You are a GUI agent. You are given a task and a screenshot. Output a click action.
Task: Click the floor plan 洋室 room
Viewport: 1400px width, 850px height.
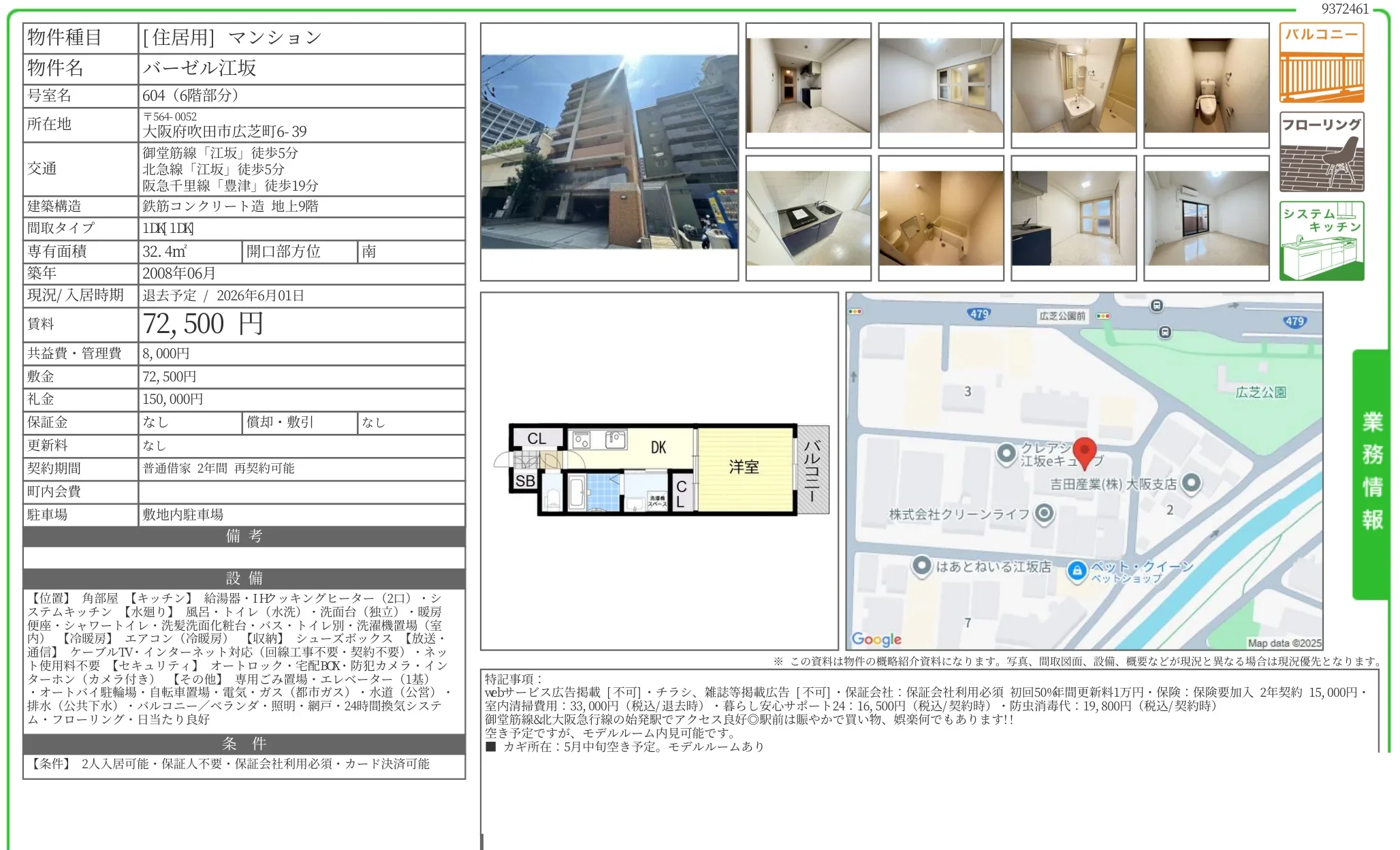[744, 467]
